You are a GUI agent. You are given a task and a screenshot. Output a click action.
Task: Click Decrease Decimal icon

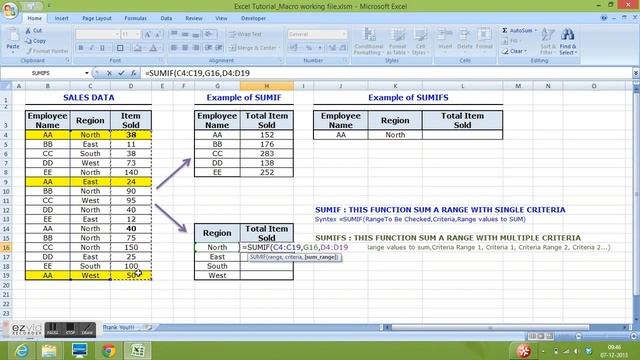(x=343, y=48)
